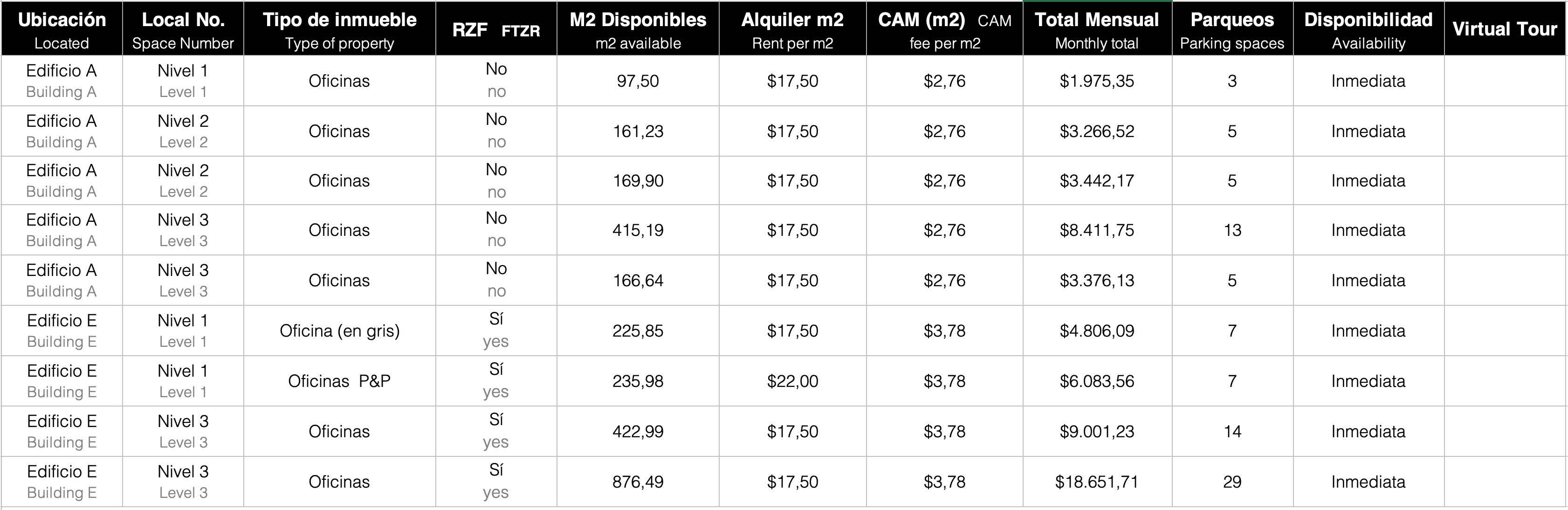Select the Total Mensual header cell

tap(1098, 28)
